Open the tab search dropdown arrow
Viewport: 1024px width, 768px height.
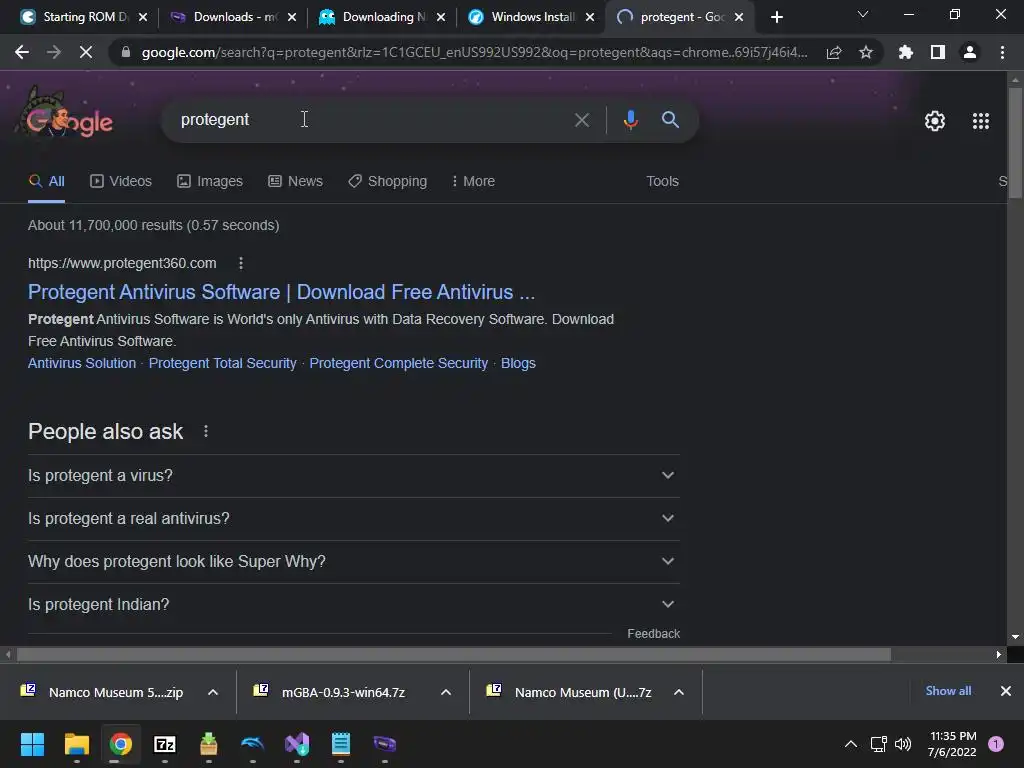pyautogui.click(x=863, y=14)
